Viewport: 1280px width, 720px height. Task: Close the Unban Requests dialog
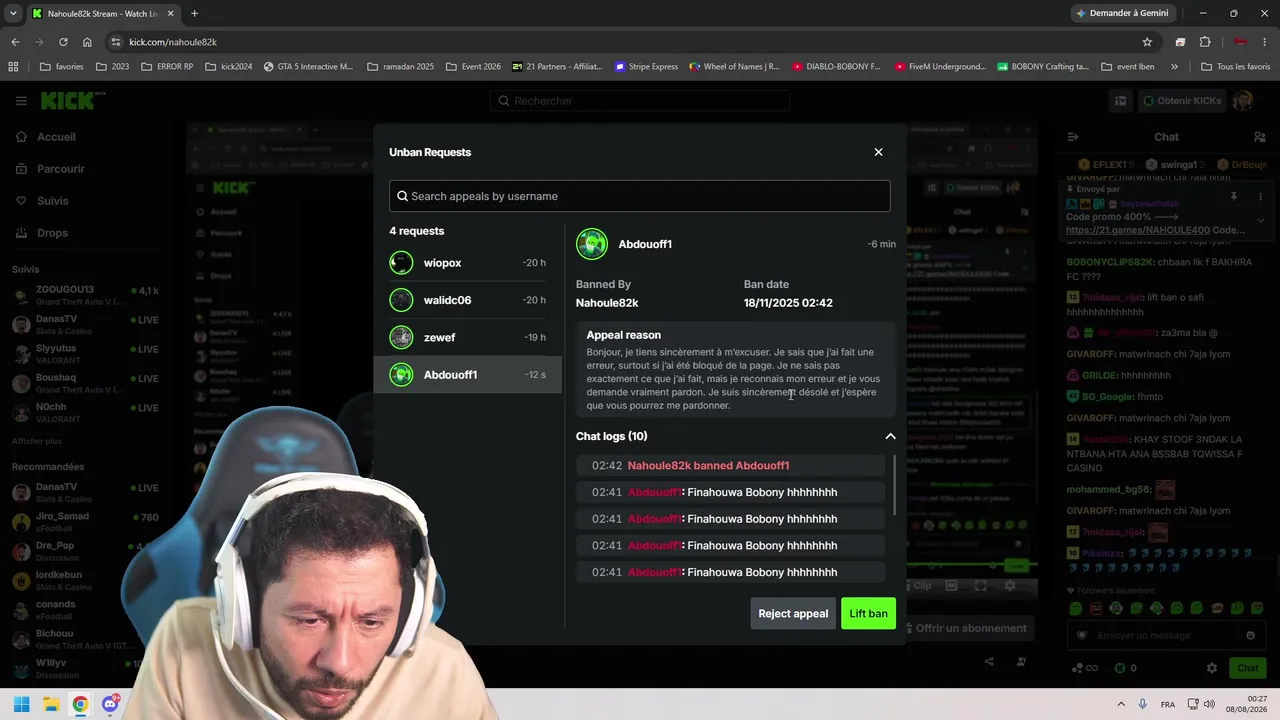[x=878, y=152]
